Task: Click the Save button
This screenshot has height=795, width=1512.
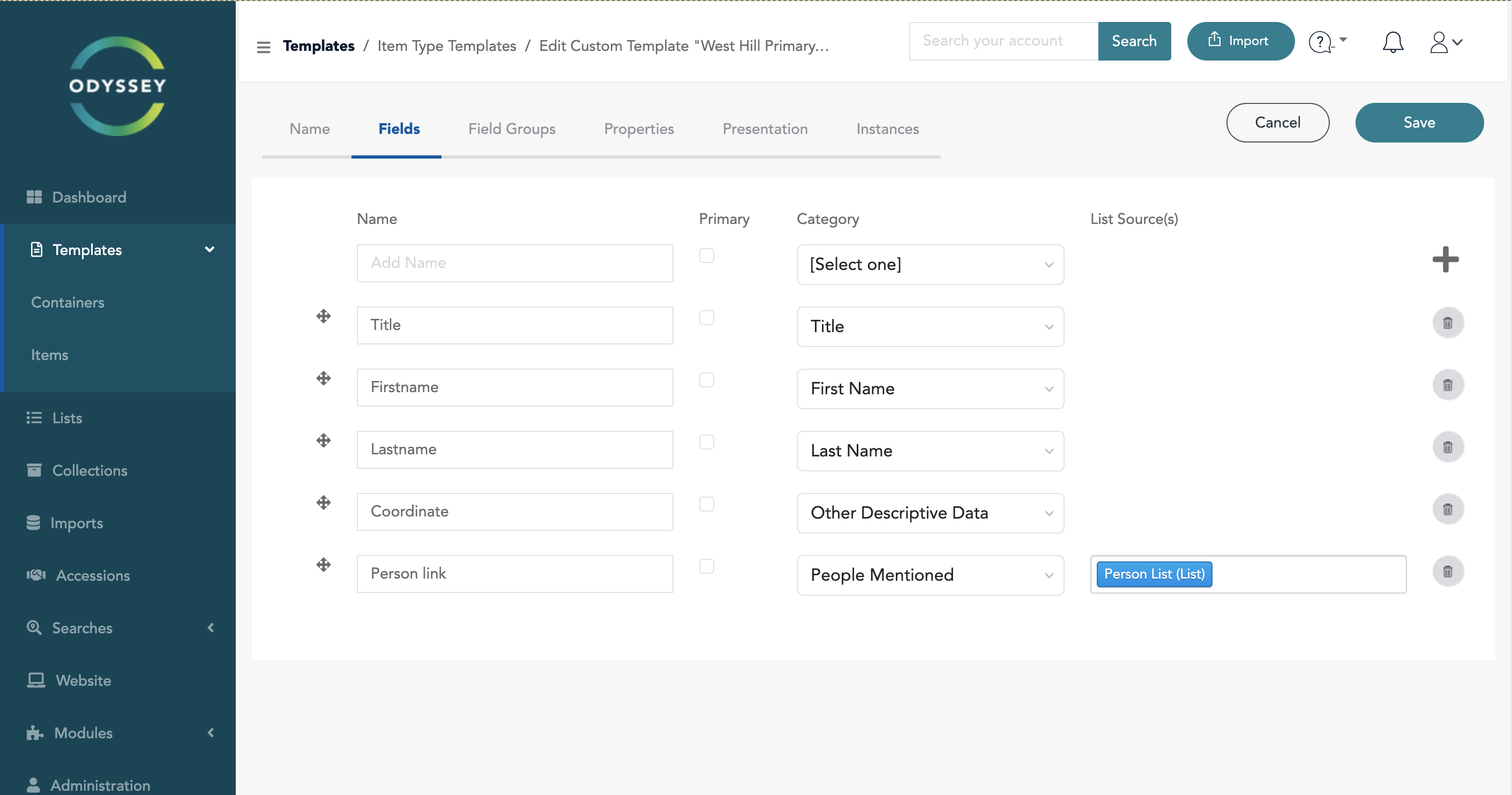Action: (x=1419, y=123)
